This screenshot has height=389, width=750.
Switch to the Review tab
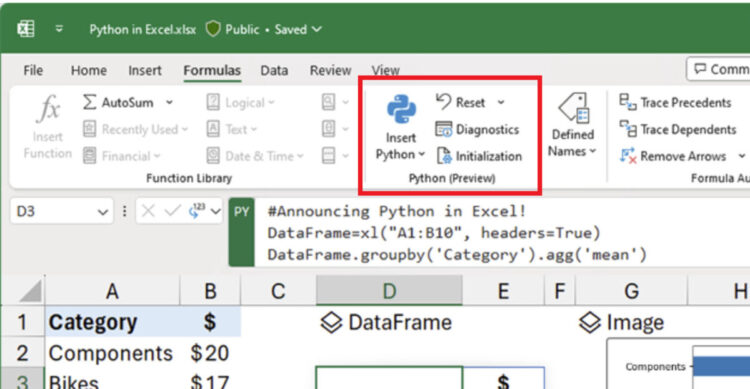330,70
